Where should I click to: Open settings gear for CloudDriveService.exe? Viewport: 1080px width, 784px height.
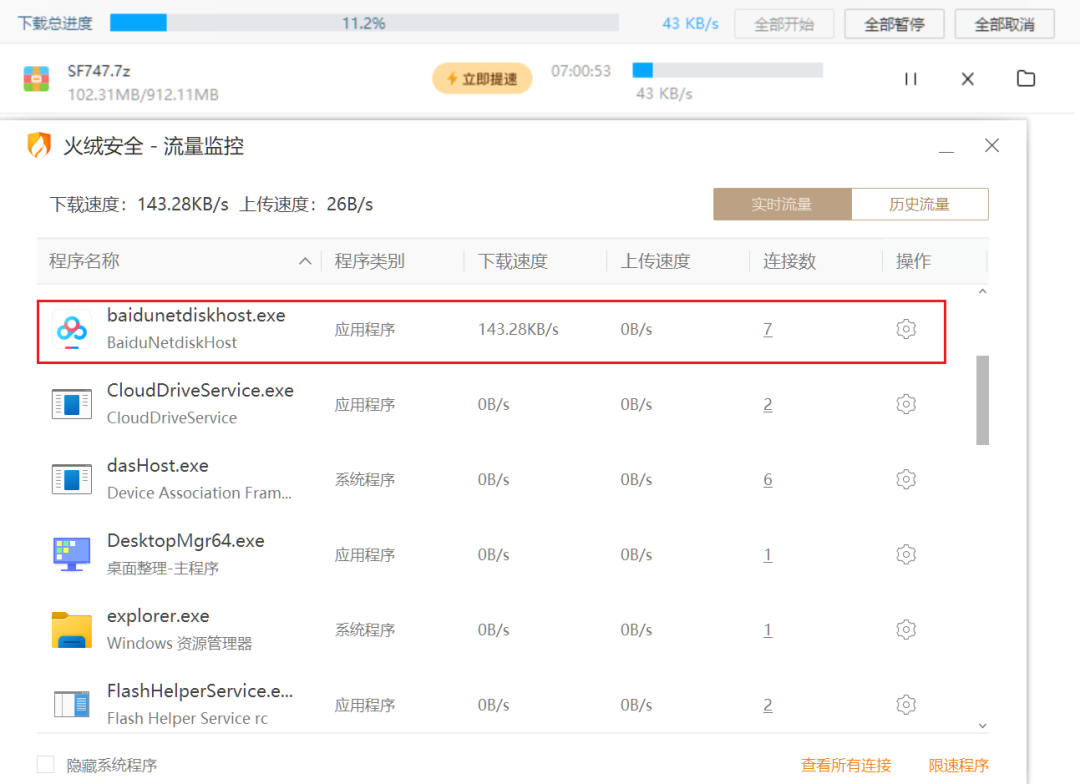[x=906, y=404]
